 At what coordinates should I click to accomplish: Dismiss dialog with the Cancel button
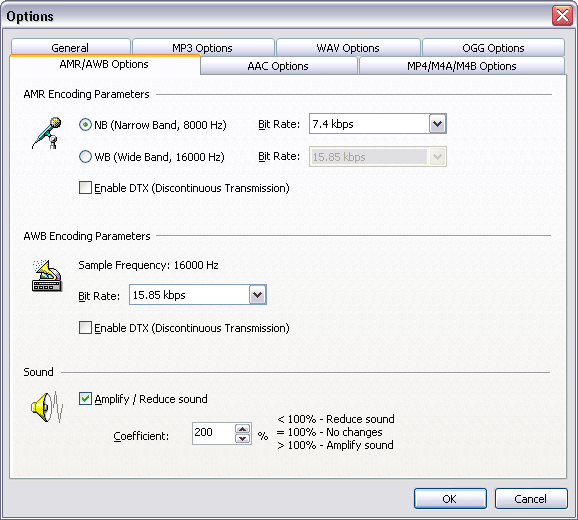pyautogui.click(x=531, y=499)
